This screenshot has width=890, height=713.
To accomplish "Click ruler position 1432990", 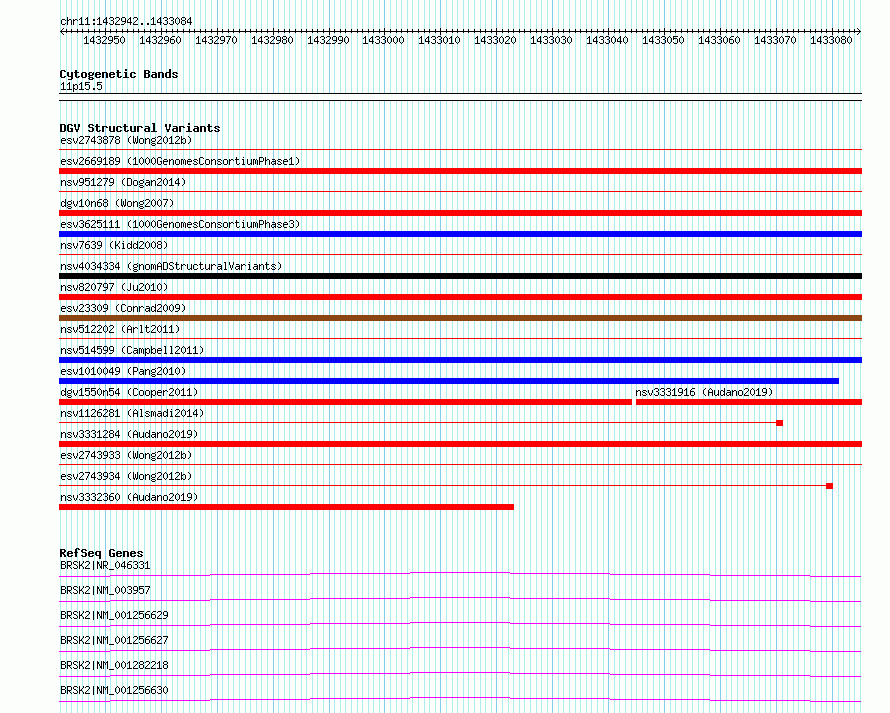I will click(328, 40).
